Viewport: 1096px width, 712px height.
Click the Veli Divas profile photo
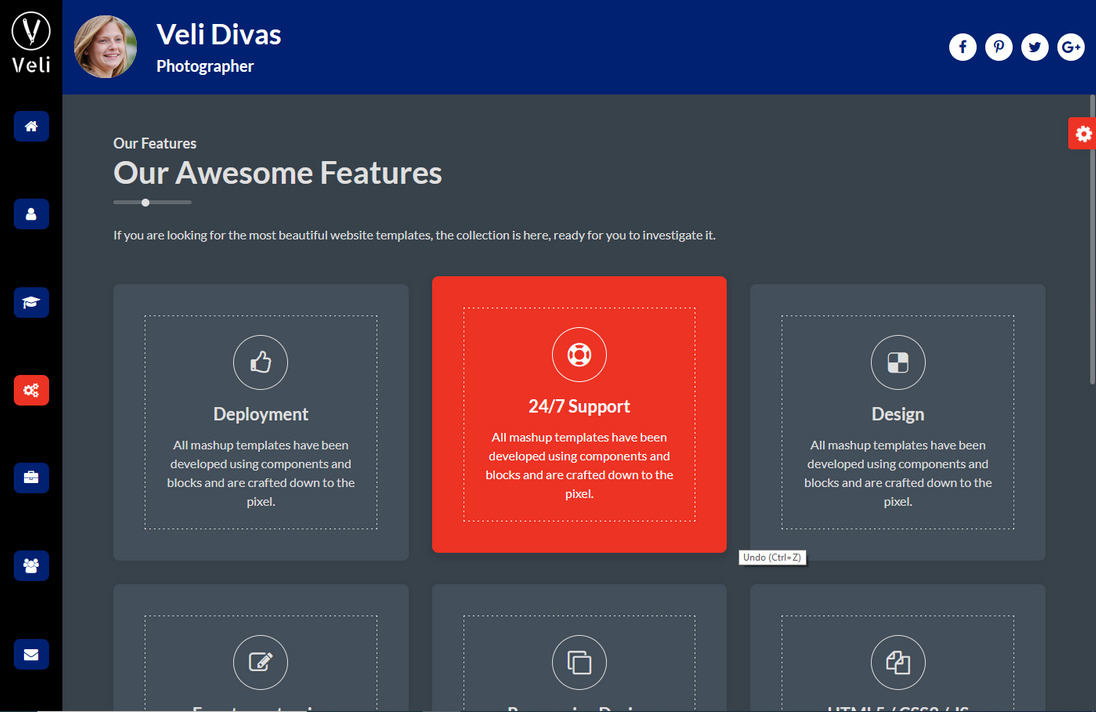(106, 47)
